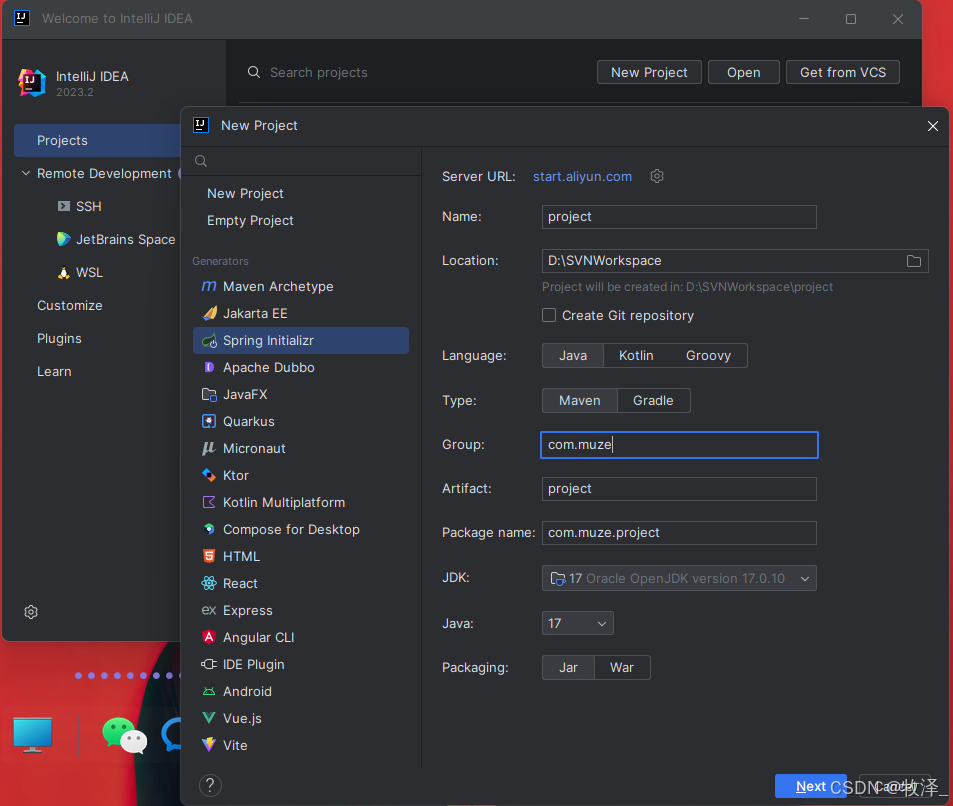Select Java as the language

pos(573,356)
